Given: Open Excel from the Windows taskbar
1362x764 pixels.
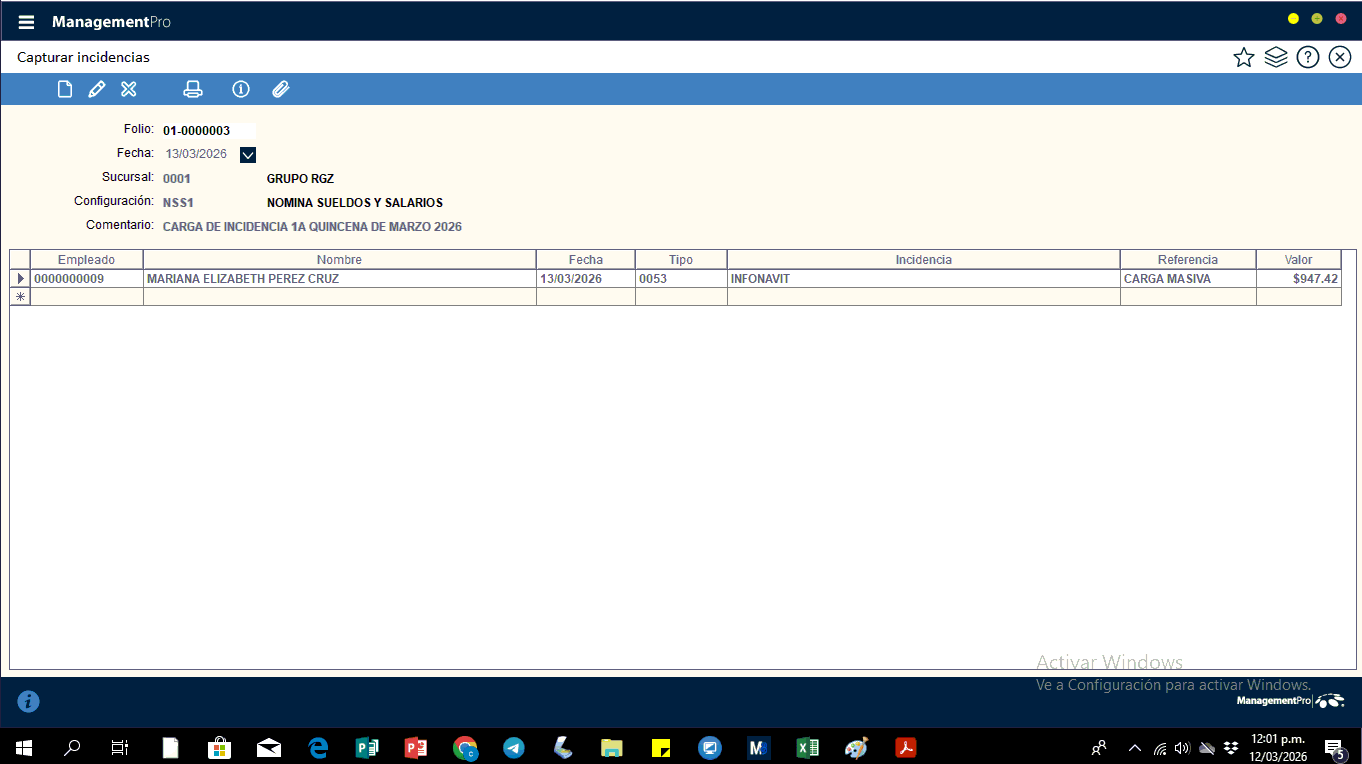Looking at the screenshot, I should click(x=807, y=747).
